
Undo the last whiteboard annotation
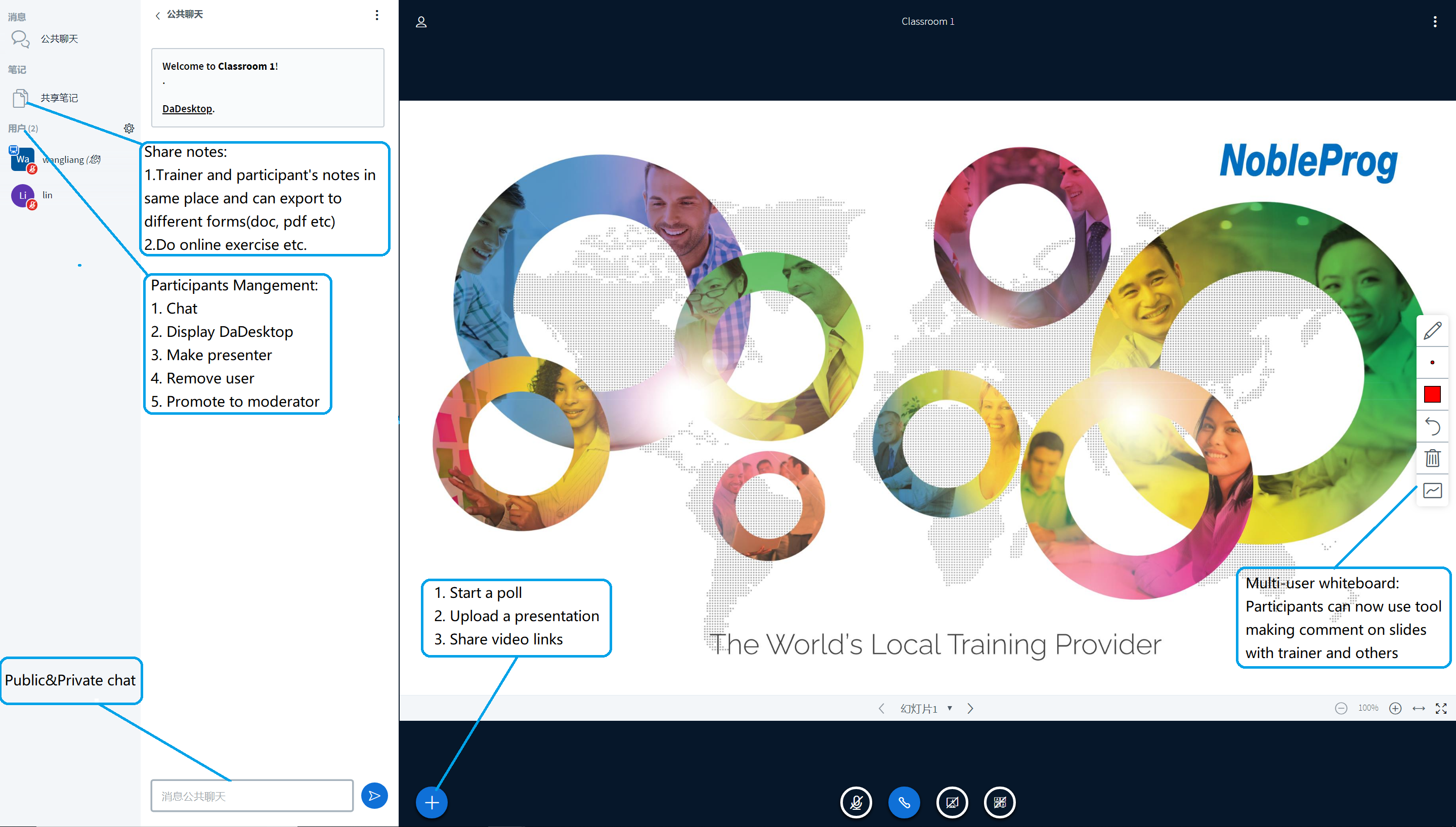[x=1432, y=426]
